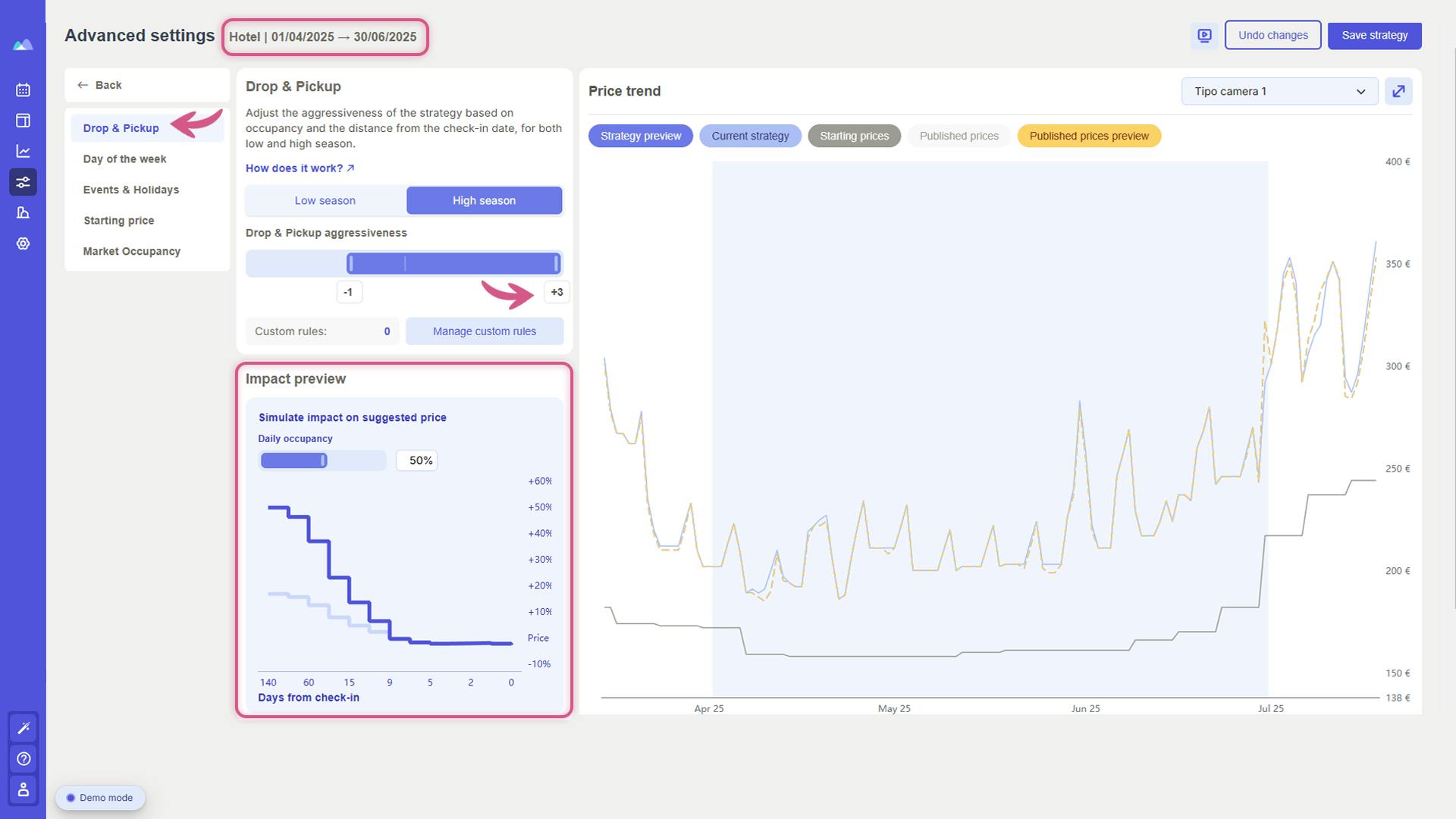Select the High season tab
Image resolution: width=1456 pixels, height=819 pixels.
(x=484, y=200)
